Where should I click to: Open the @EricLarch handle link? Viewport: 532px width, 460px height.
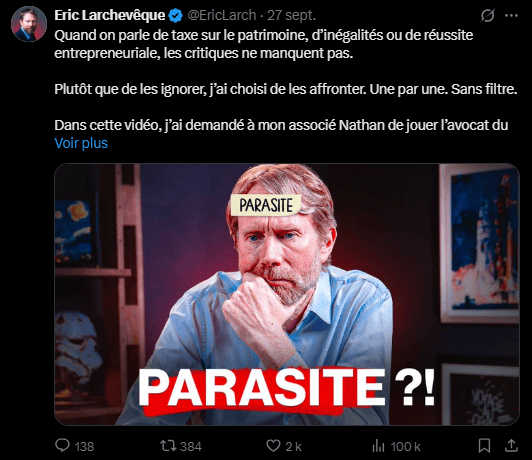(222, 16)
